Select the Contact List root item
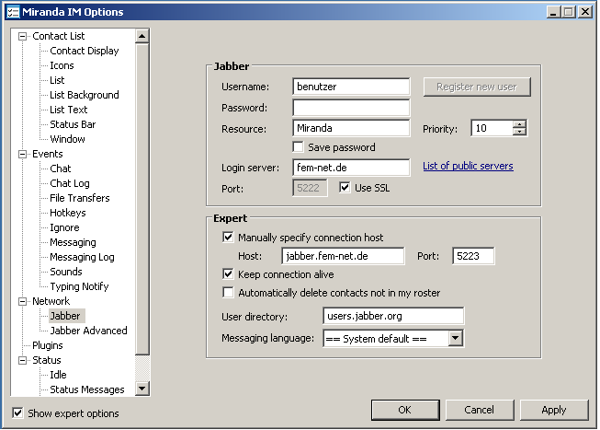This screenshot has height=430, width=600. [58, 36]
